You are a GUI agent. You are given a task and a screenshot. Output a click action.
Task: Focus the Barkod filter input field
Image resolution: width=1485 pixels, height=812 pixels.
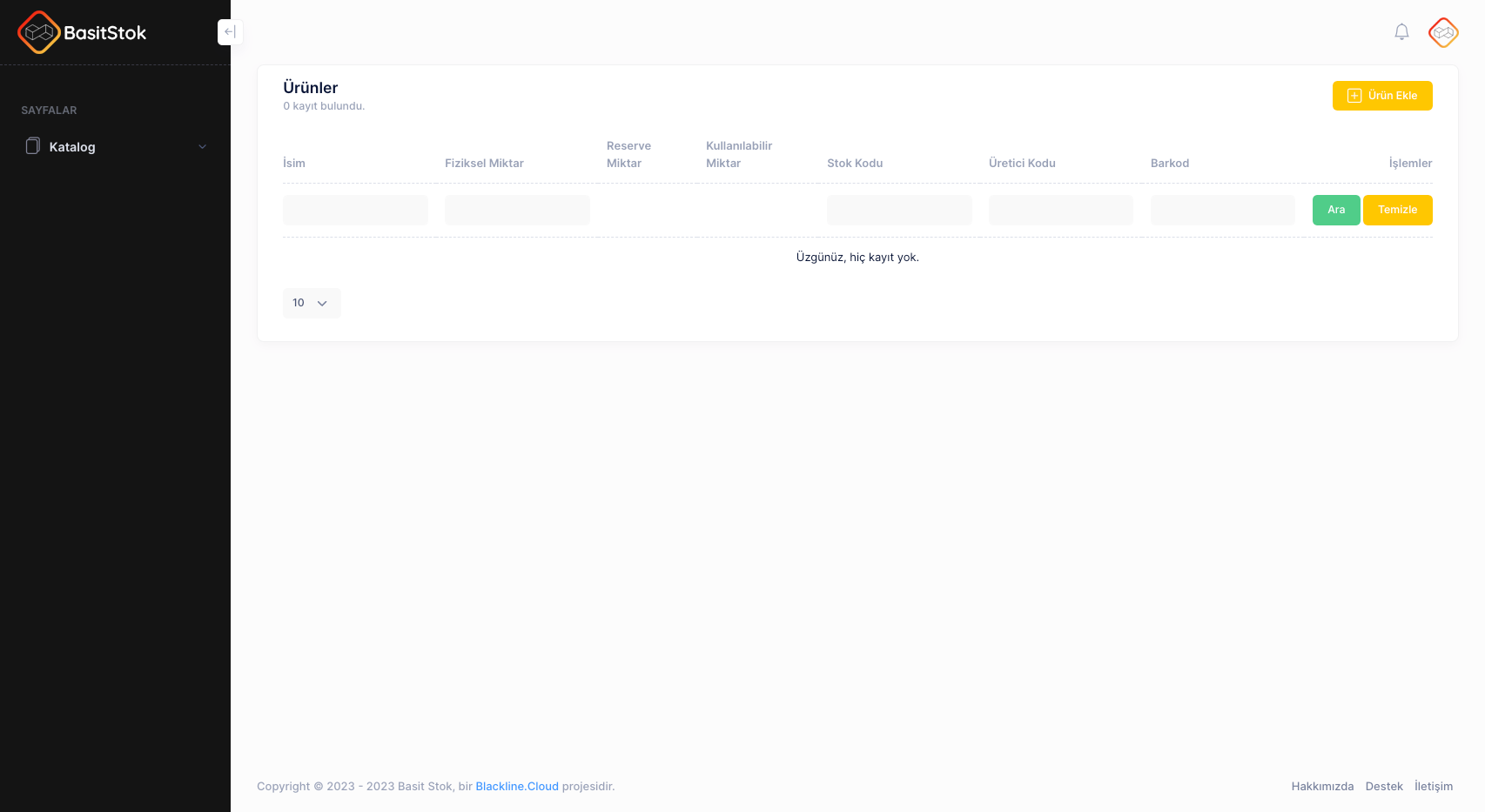click(1222, 210)
